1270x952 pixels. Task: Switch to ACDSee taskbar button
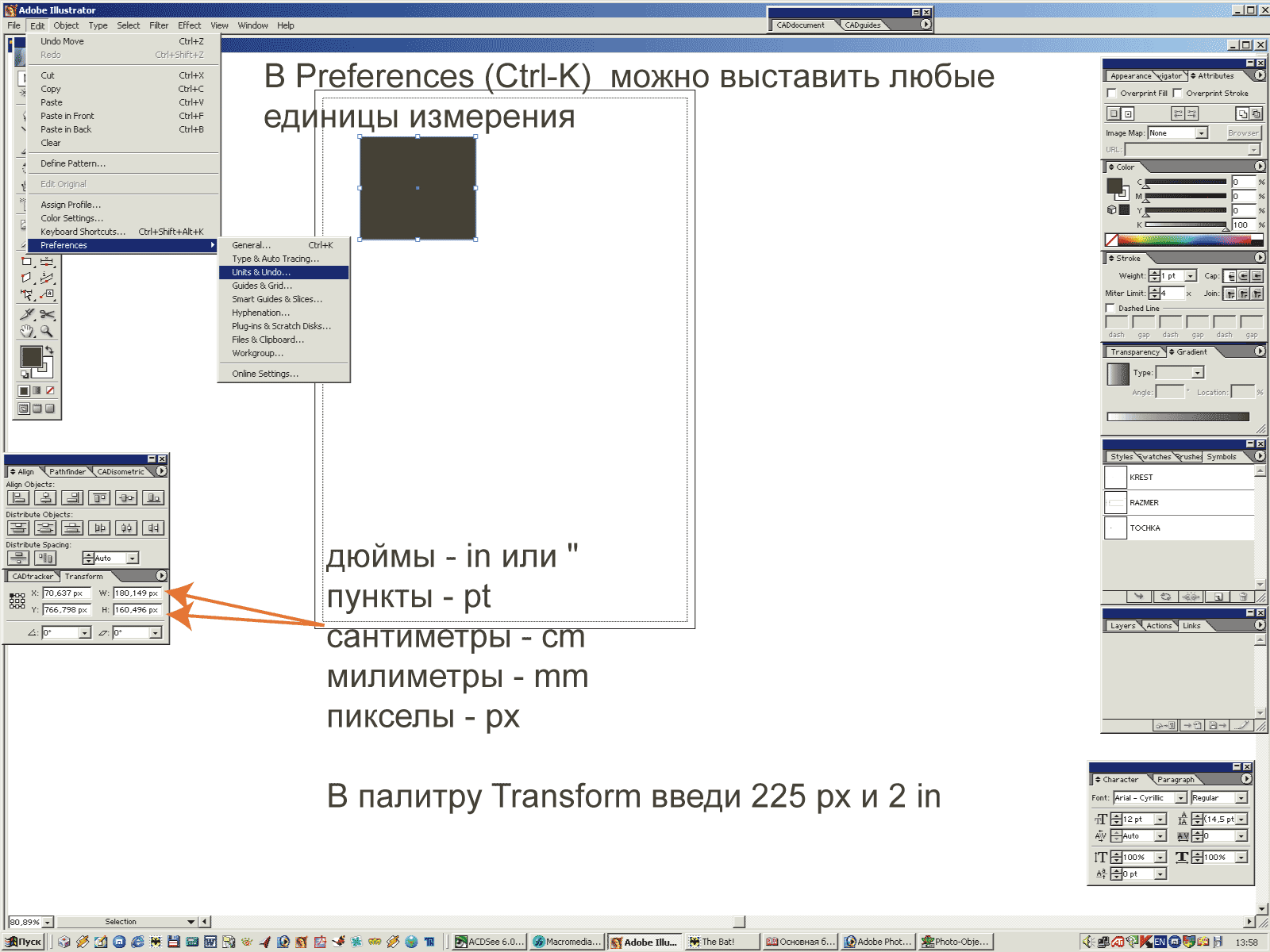click(489, 942)
